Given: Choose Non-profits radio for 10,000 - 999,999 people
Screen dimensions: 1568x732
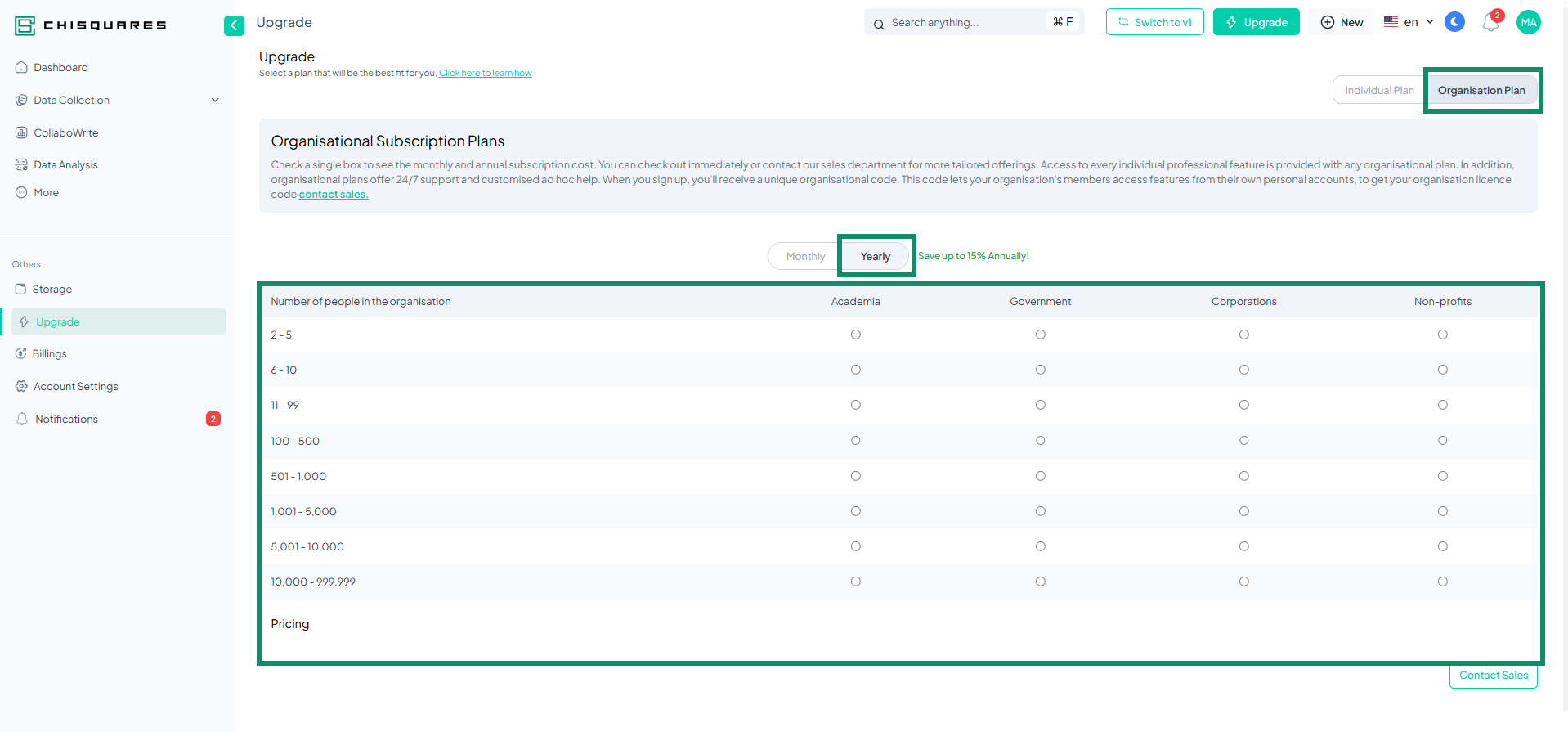Looking at the screenshot, I should pyautogui.click(x=1442, y=582).
